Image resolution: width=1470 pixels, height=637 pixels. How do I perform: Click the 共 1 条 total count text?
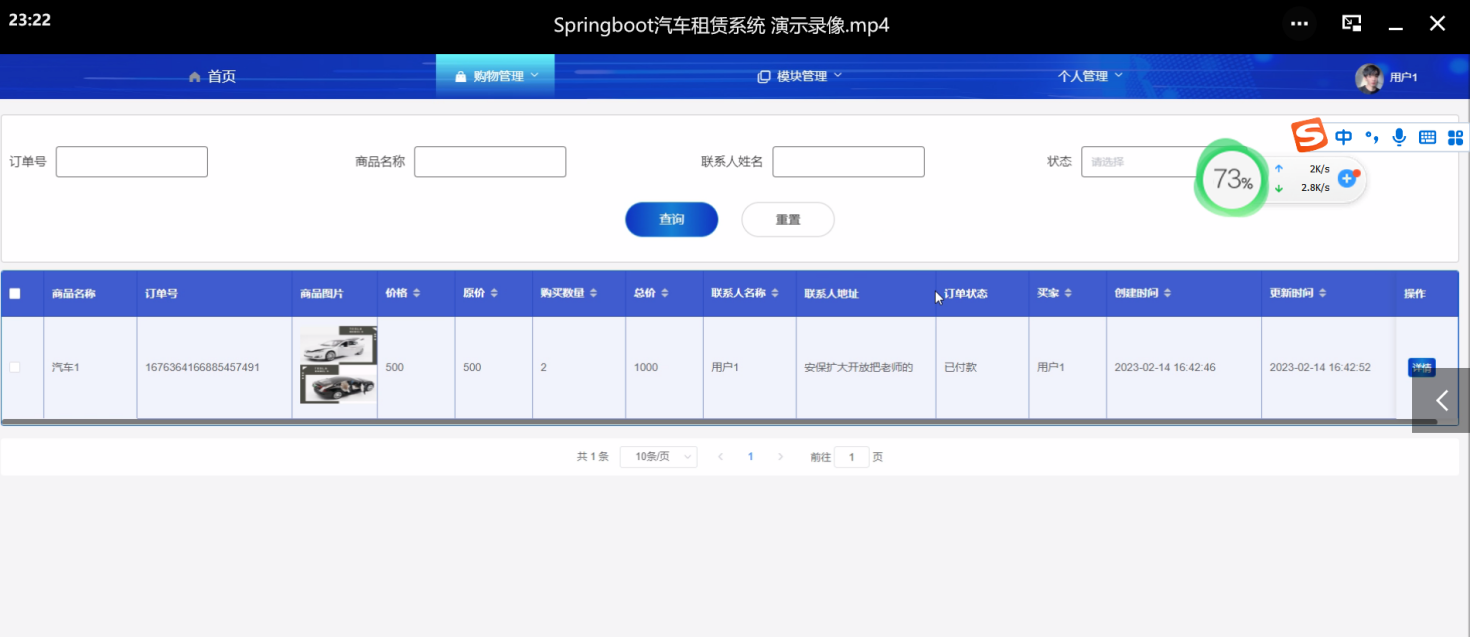pyautogui.click(x=592, y=456)
